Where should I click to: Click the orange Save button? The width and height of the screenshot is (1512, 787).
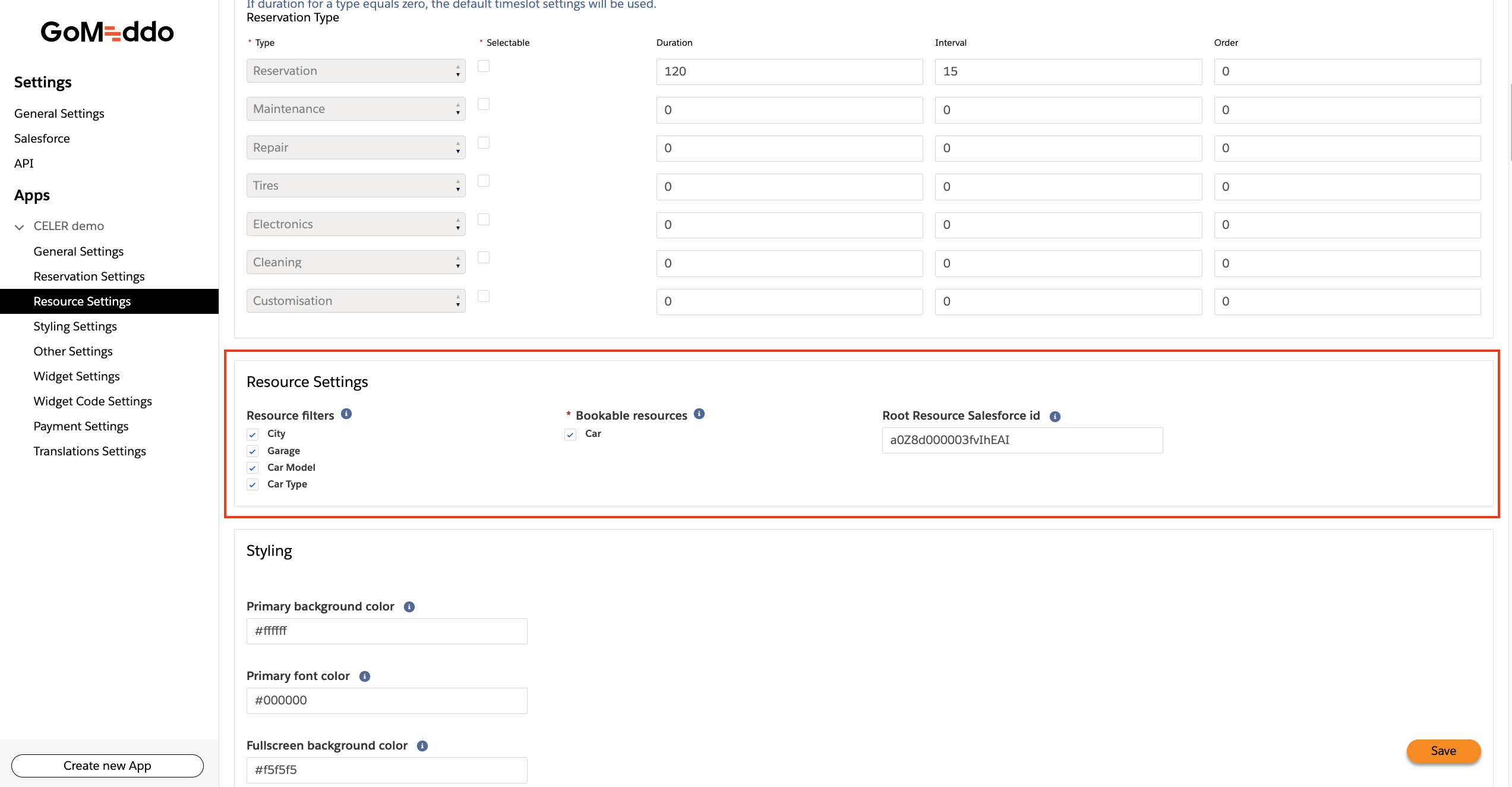tap(1442, 751)
